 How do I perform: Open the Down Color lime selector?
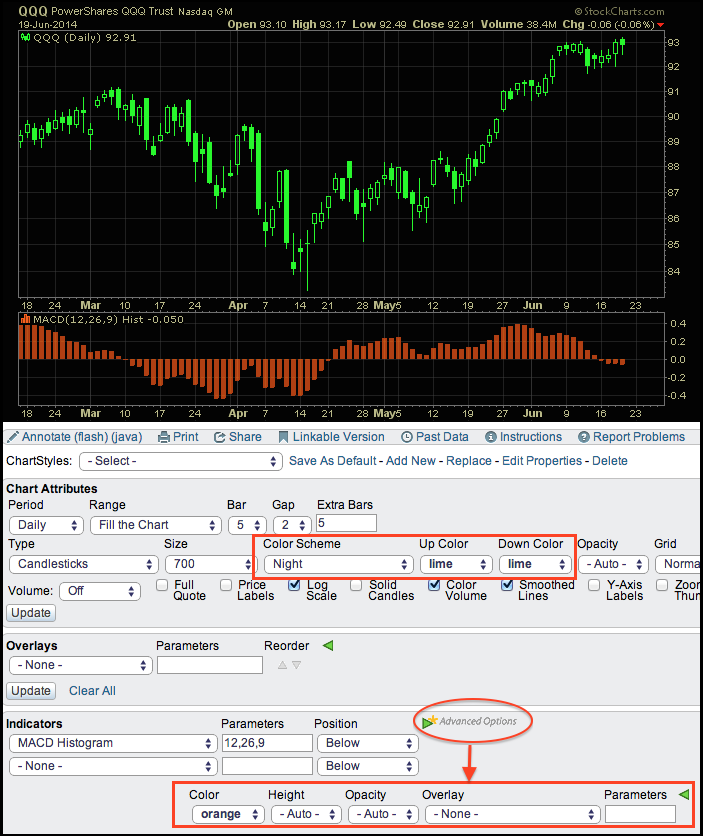[x=535, y=564]
